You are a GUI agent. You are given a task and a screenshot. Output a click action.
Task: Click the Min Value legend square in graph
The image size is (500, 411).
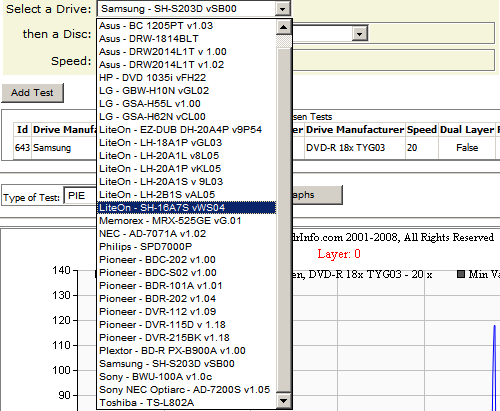[x=461, y=274]
